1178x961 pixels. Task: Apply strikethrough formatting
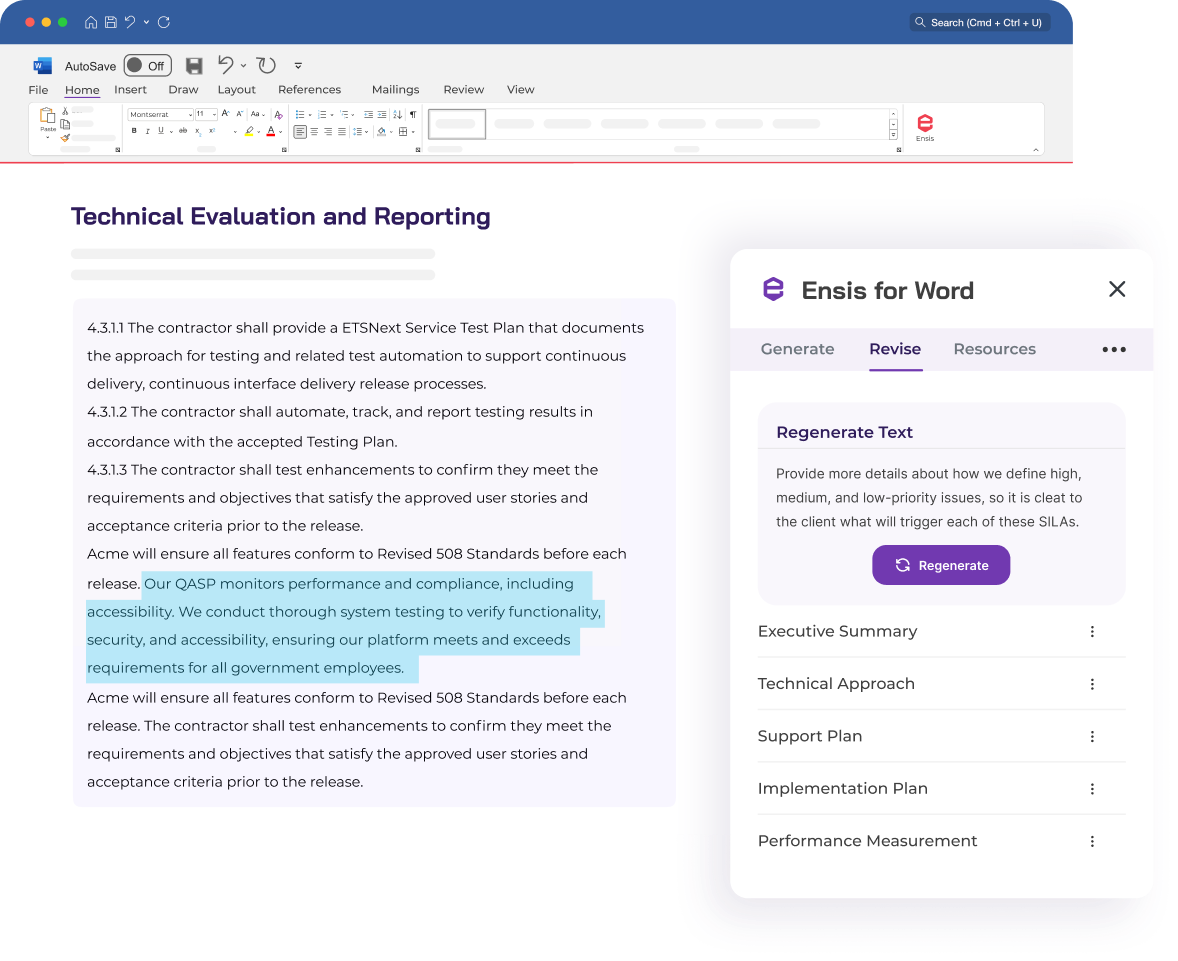183,131
